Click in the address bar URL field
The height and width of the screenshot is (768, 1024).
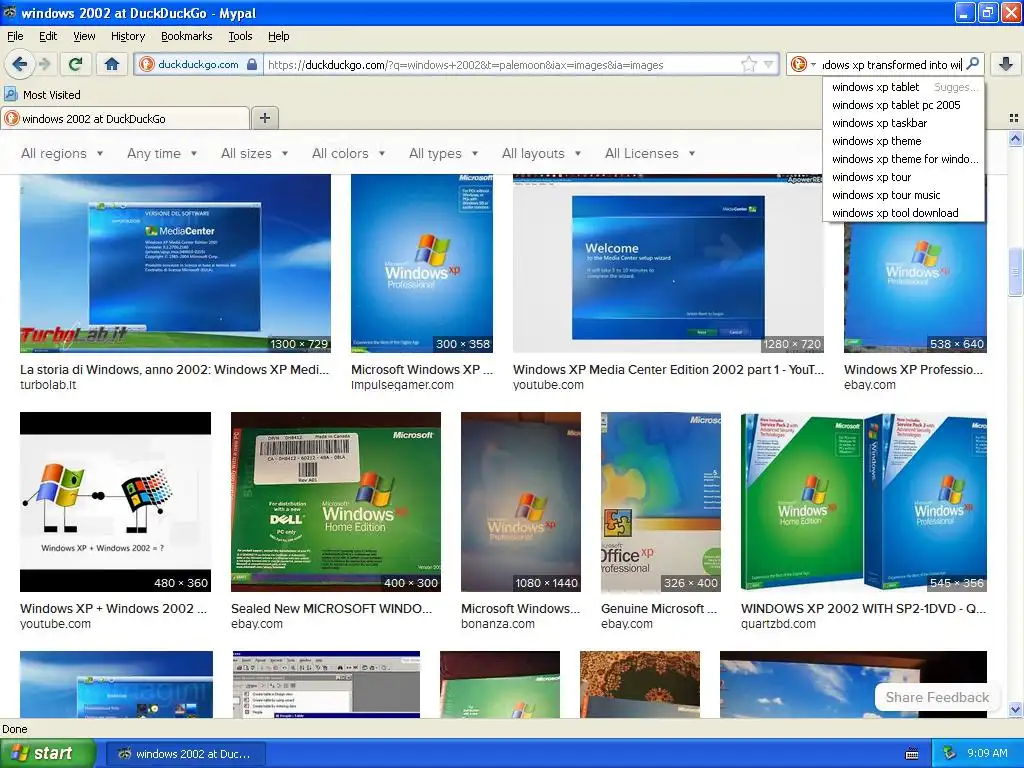click(502, 64)
